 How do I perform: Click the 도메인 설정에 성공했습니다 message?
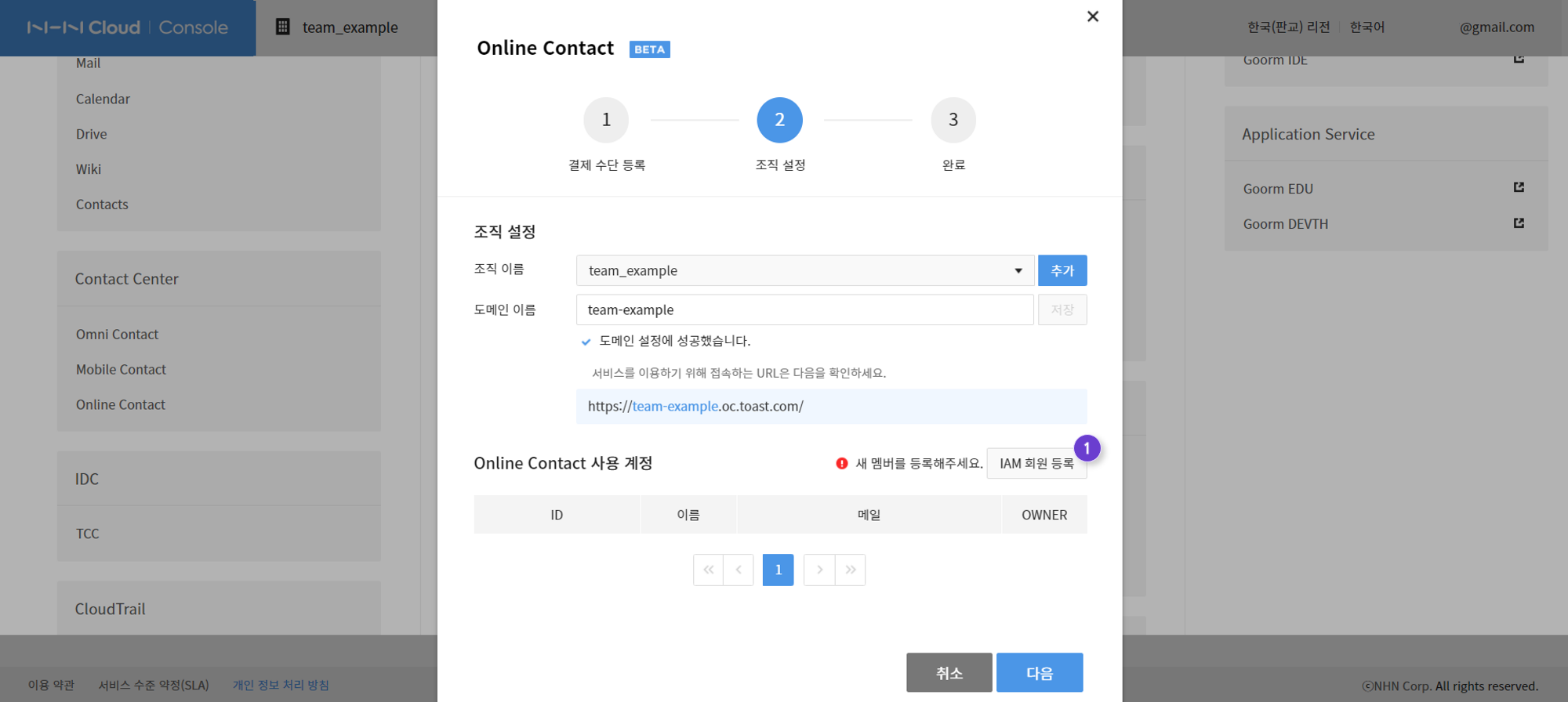[674, 341]
